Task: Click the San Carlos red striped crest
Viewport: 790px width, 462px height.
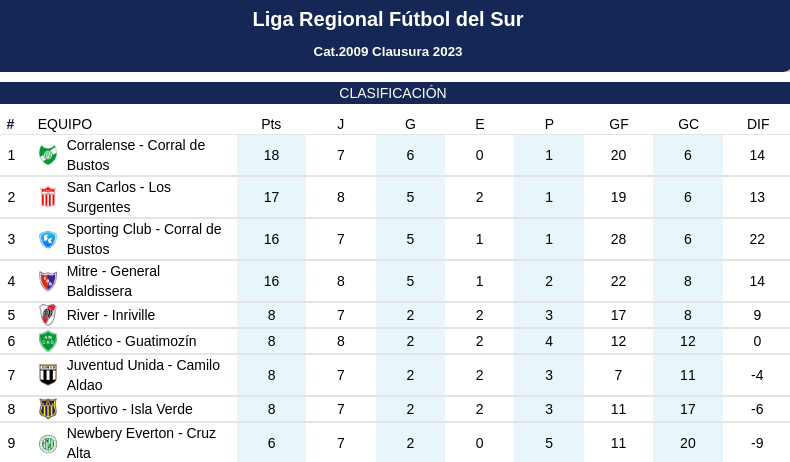Action: click(48, 197)
